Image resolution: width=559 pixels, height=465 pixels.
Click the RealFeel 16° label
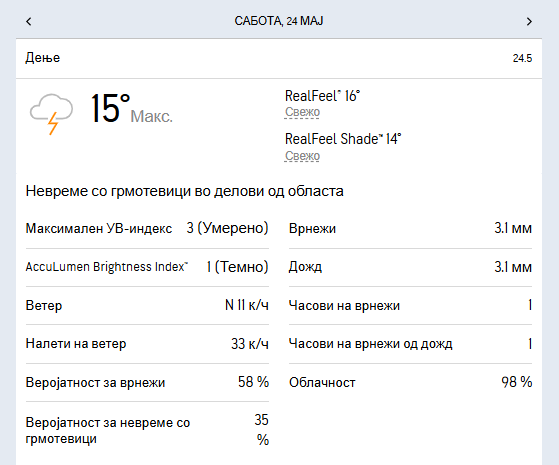point(322,96)
